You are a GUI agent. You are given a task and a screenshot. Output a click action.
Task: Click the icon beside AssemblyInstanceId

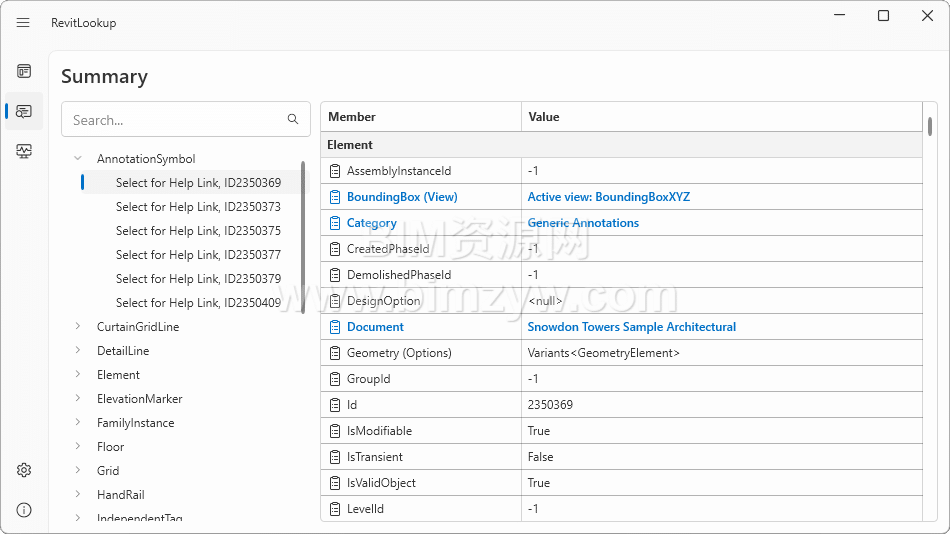pyautogui.click(x=335, y=171)
